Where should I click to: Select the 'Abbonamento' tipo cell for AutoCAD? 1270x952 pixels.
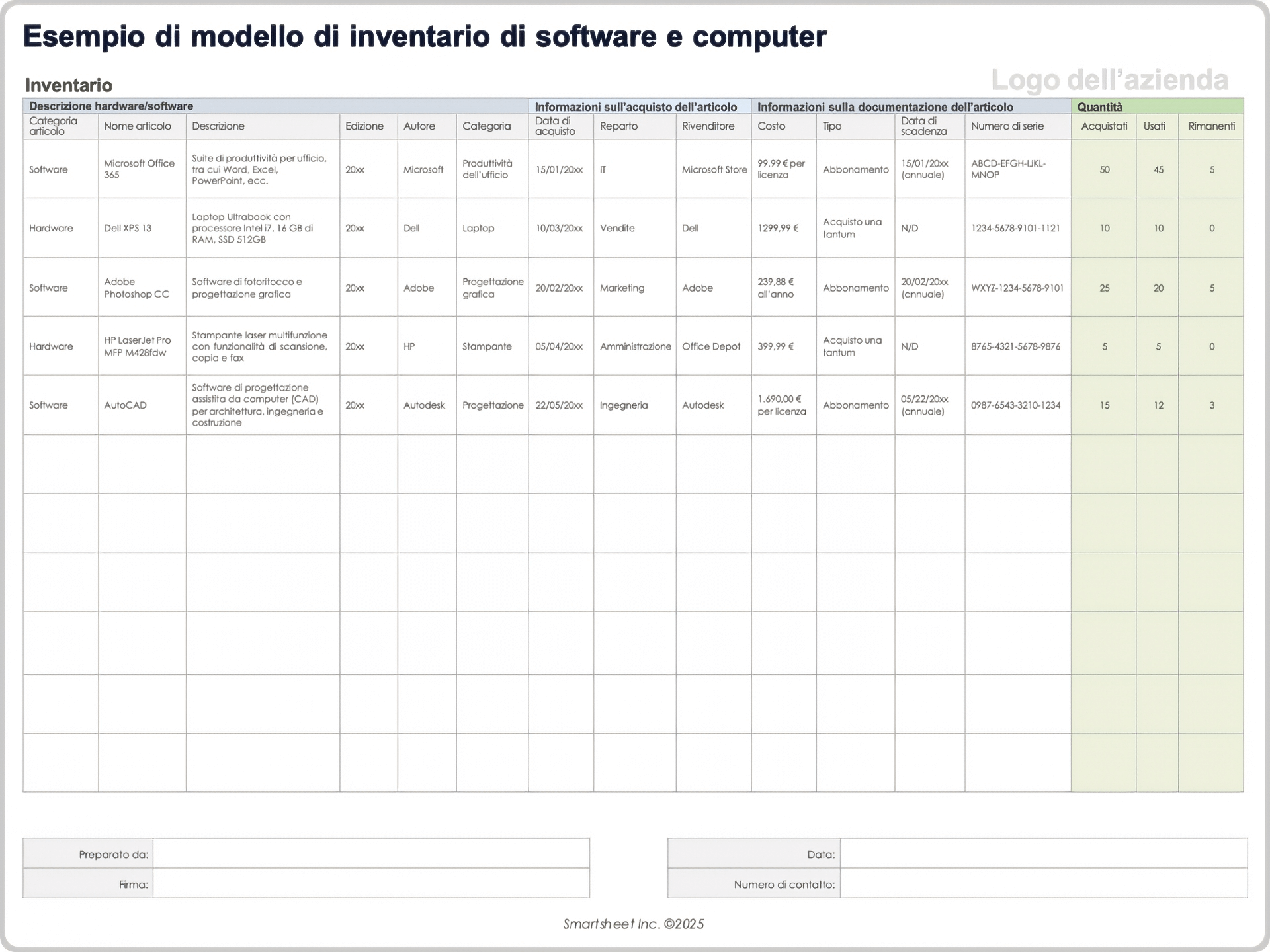pyautogui.click(x=855, y=405)
